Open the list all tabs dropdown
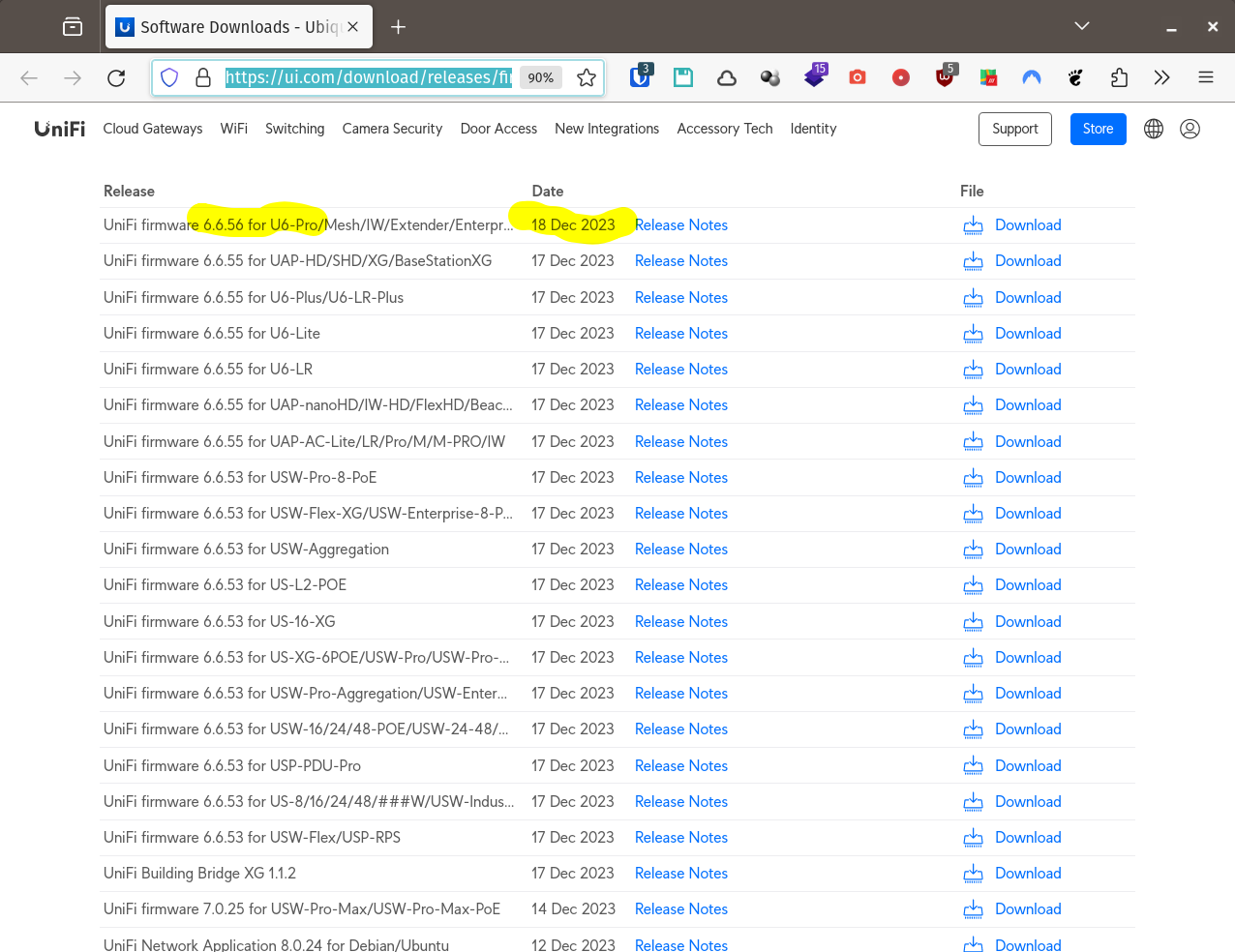The width and height of the screenshot is (1235, 952). click(1082, 26)
